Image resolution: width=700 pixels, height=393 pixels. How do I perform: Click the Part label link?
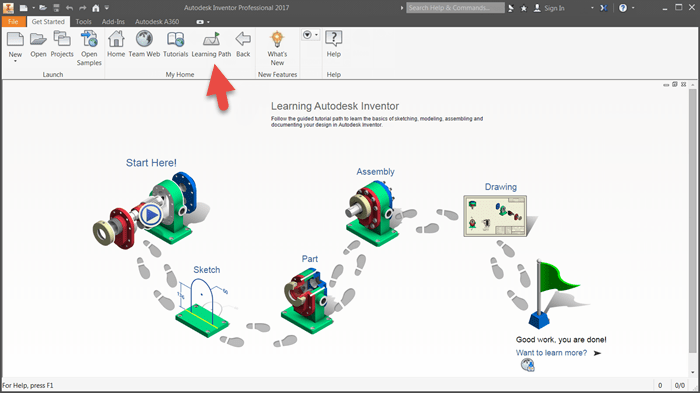click(x=309, y=259)
